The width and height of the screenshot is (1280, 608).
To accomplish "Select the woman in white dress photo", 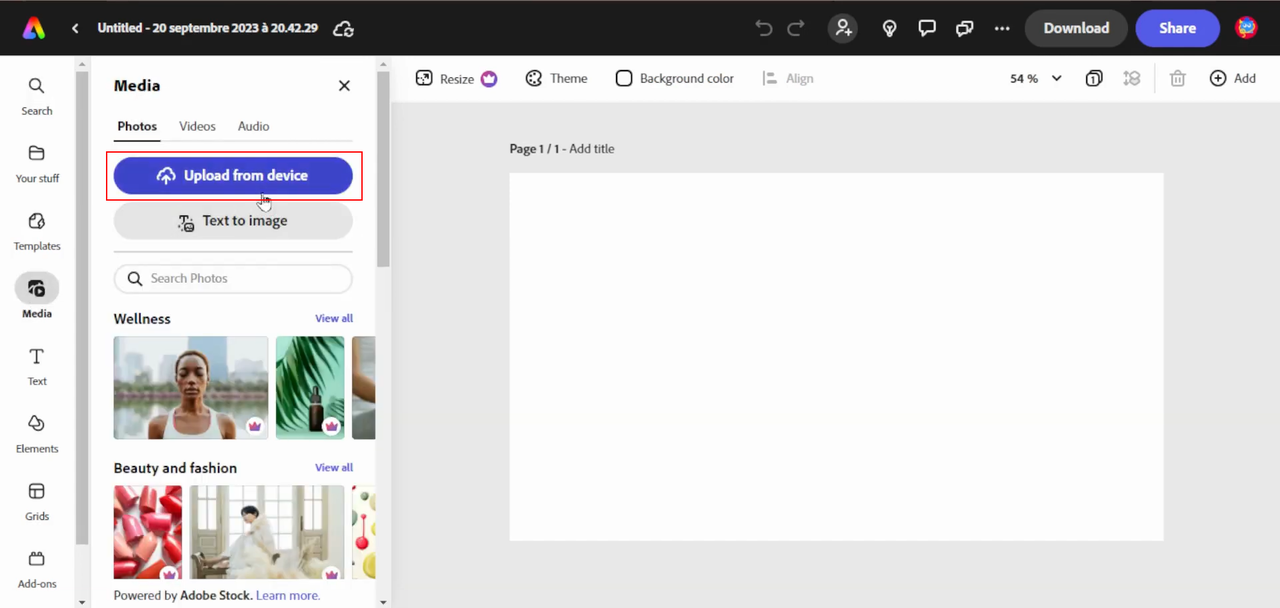I will click(267, 532).
